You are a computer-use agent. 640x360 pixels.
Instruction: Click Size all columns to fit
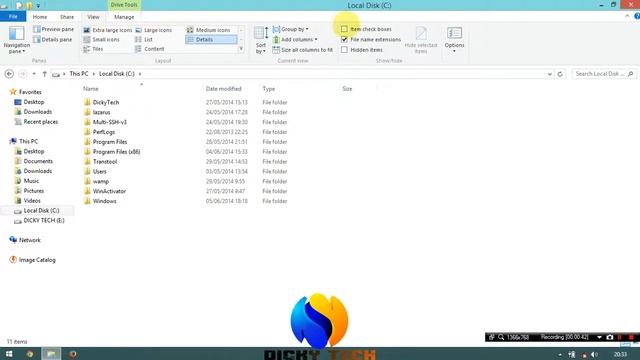pyautogui.click(x=302, y=50)
